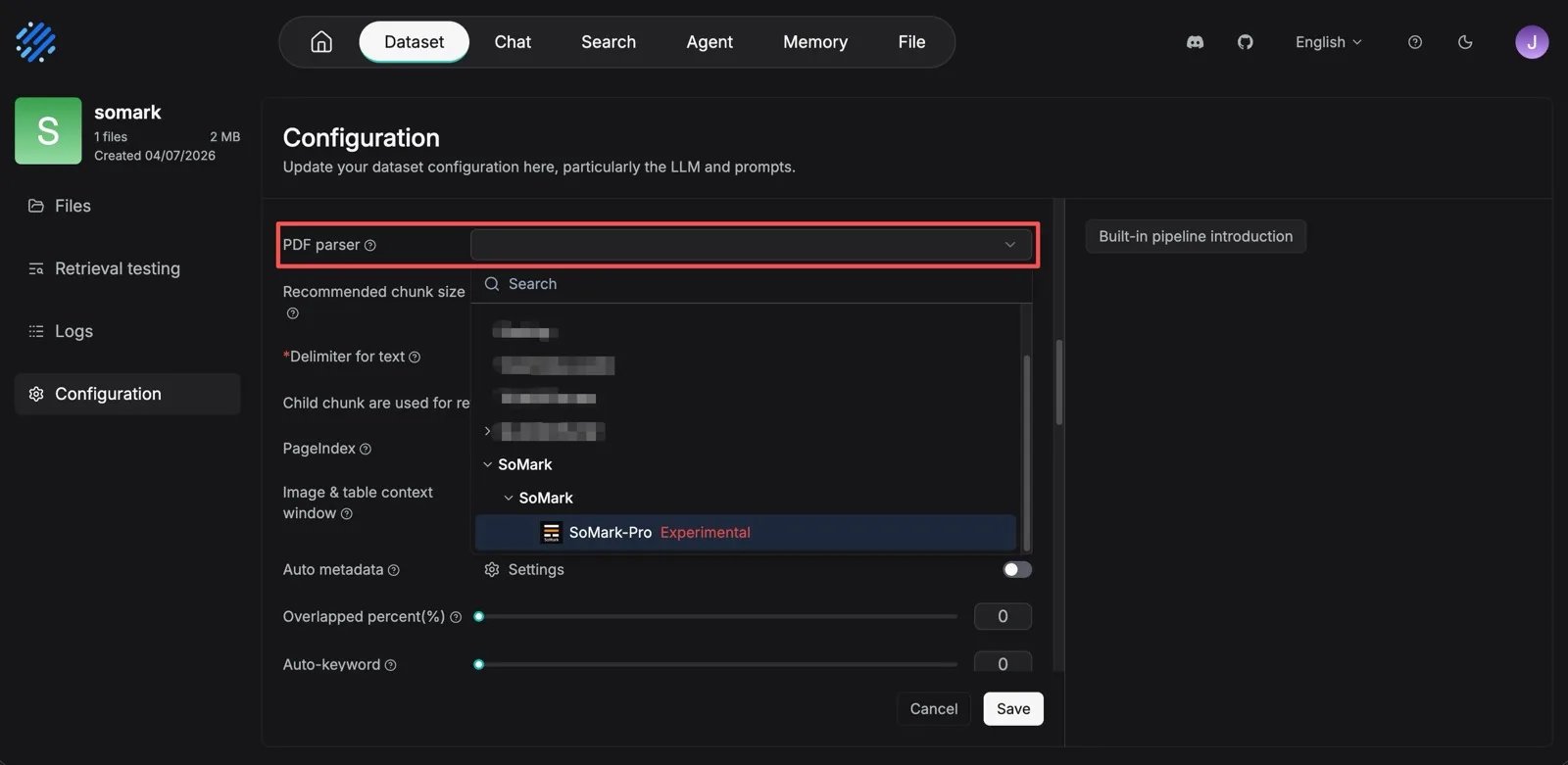Switch to the Agent tab
The width and height of the screenshot is (1568, 765).
point(710,42)
